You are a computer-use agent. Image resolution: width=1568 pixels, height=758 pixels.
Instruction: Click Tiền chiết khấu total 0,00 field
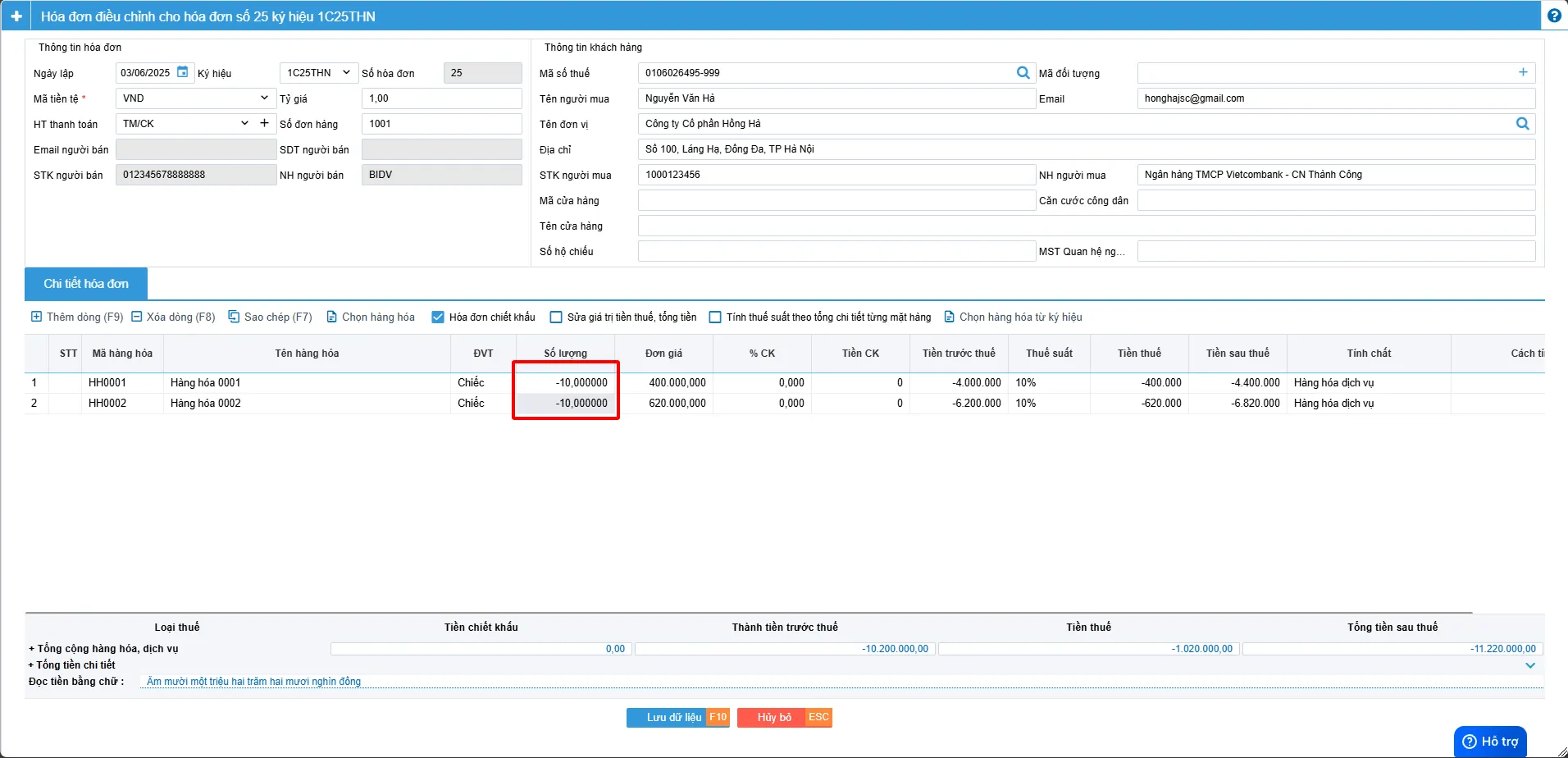481,649
